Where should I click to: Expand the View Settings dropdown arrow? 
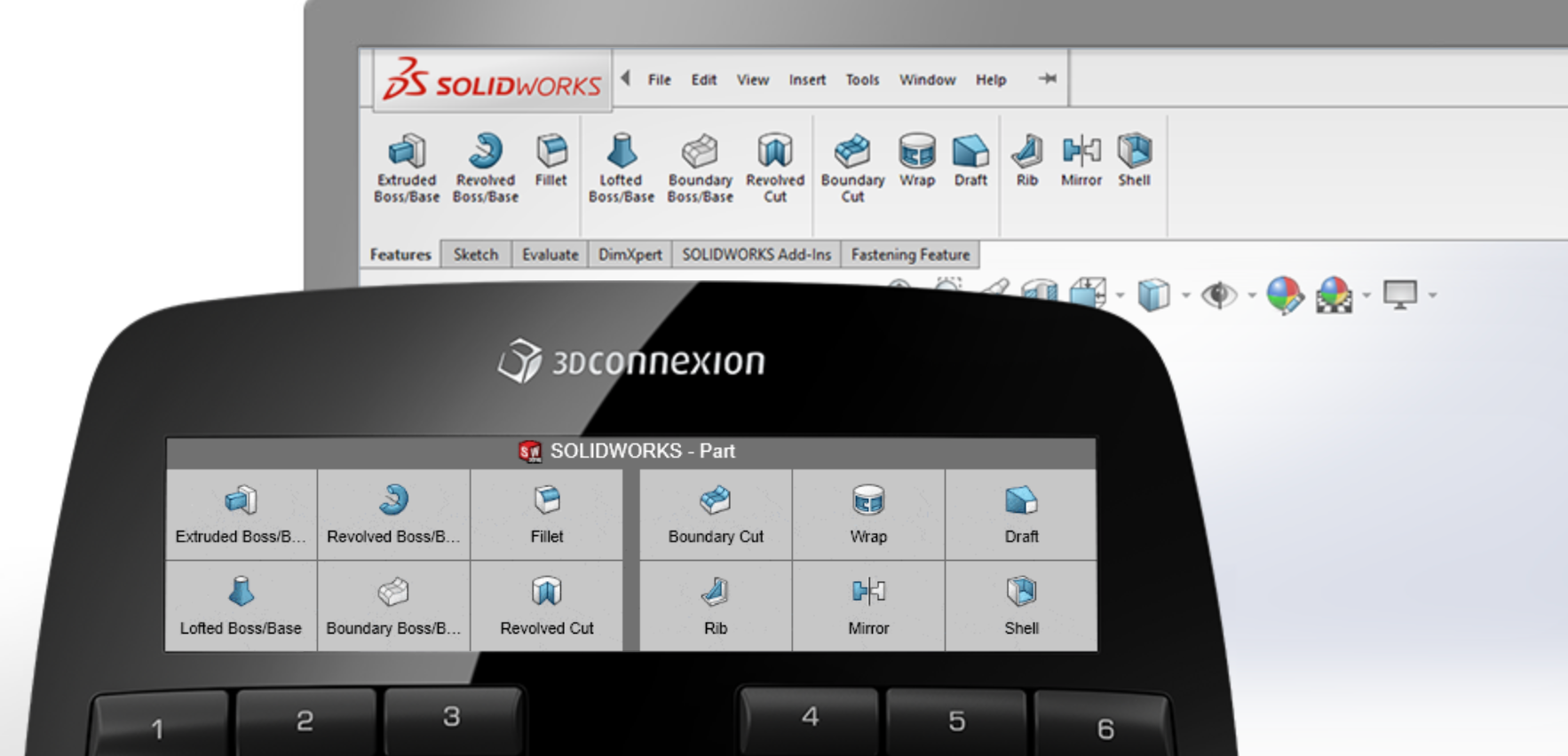1432,295
